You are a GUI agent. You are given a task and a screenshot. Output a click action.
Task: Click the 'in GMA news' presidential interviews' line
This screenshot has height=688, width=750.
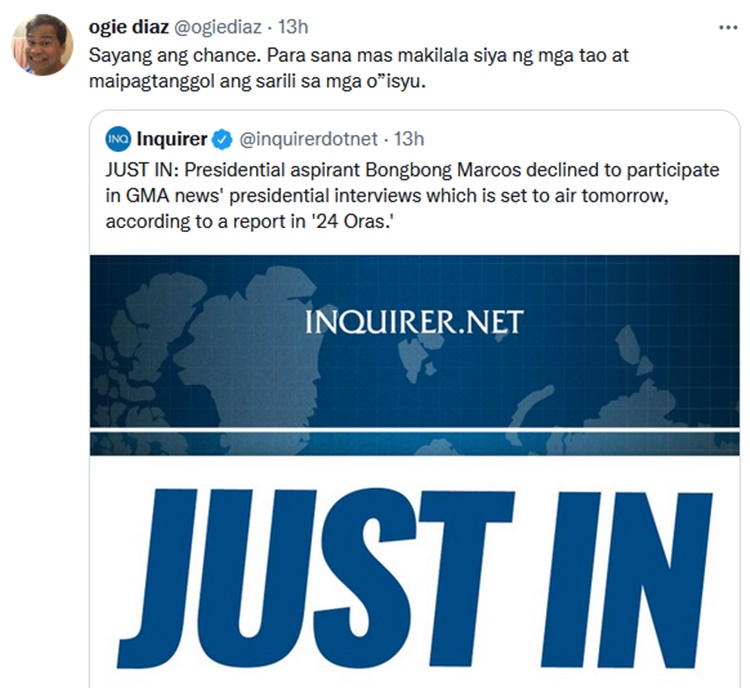point(386,196)
